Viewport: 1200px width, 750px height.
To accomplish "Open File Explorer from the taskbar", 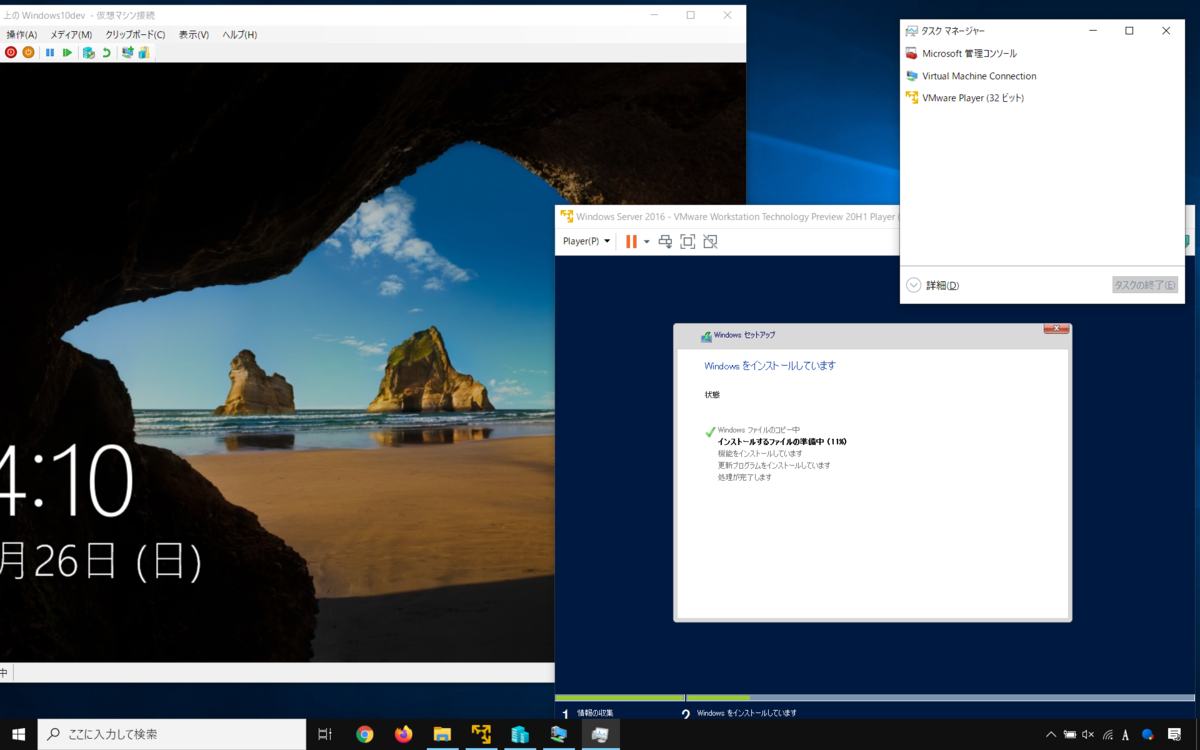I will coord(442,734).
